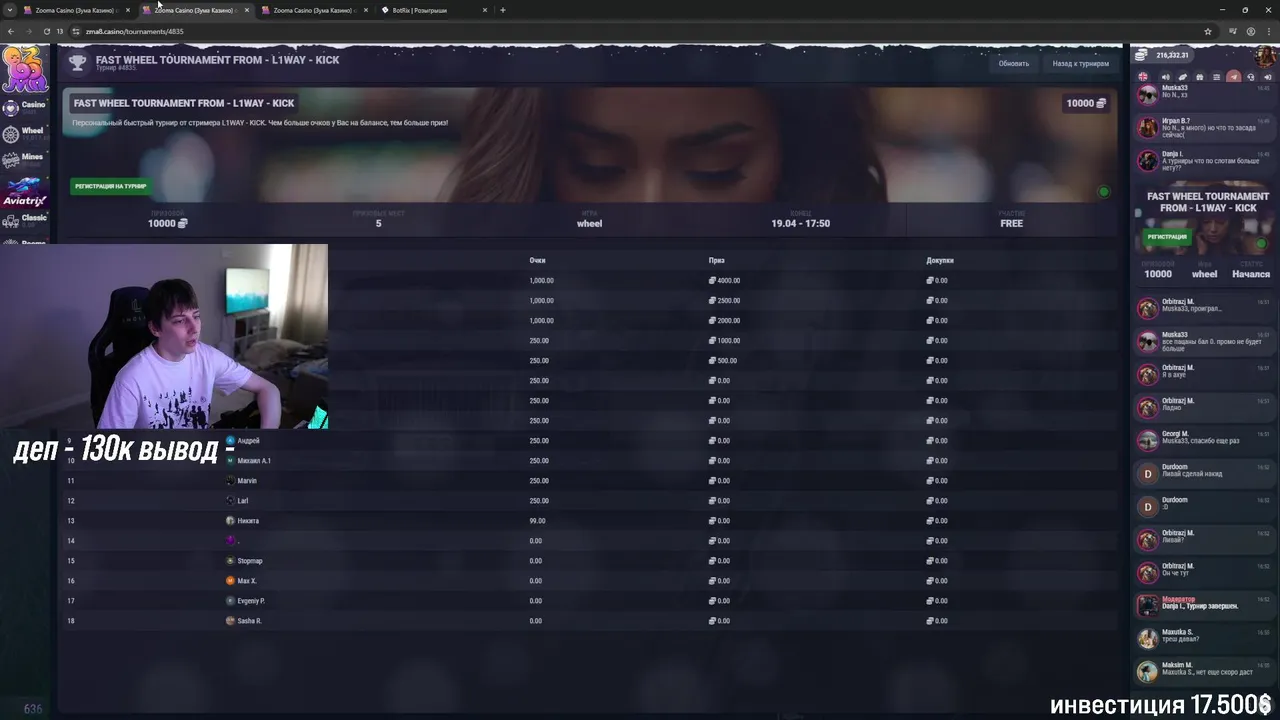
Task: Click Danja I. top chat message avatar
Action: pos(1148,160)
